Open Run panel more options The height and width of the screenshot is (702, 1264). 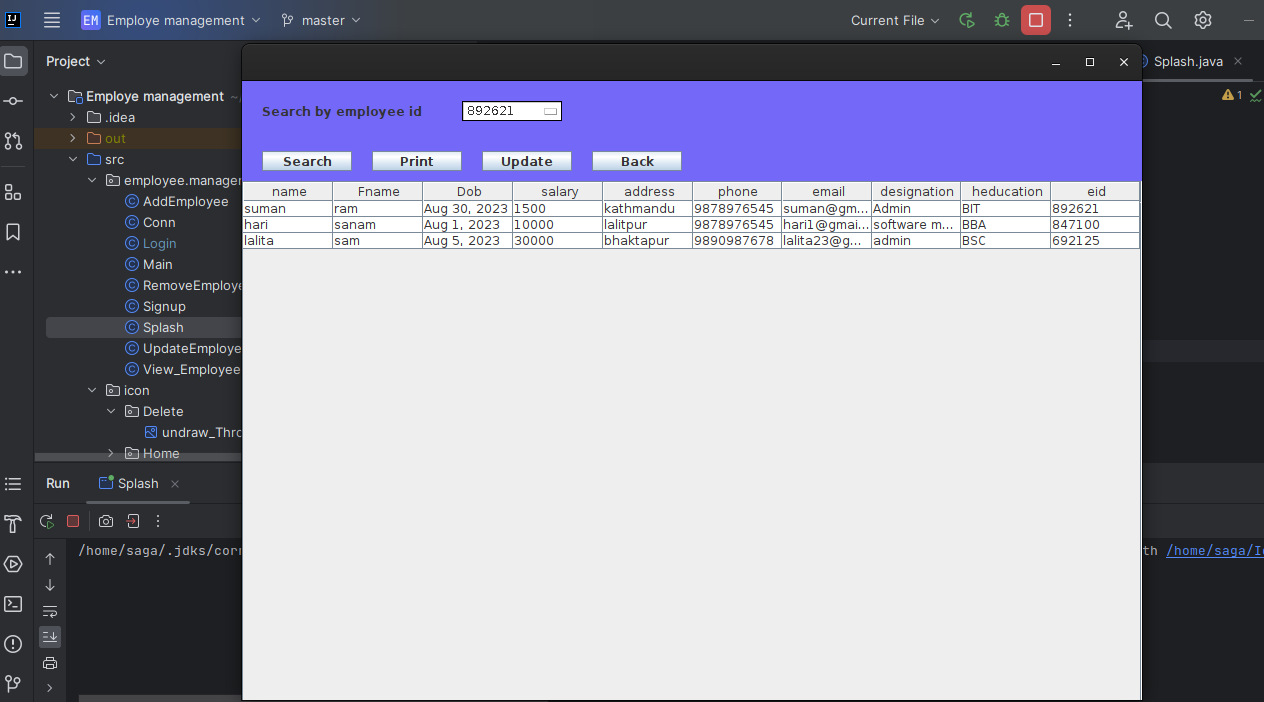[x=157, y=521]
